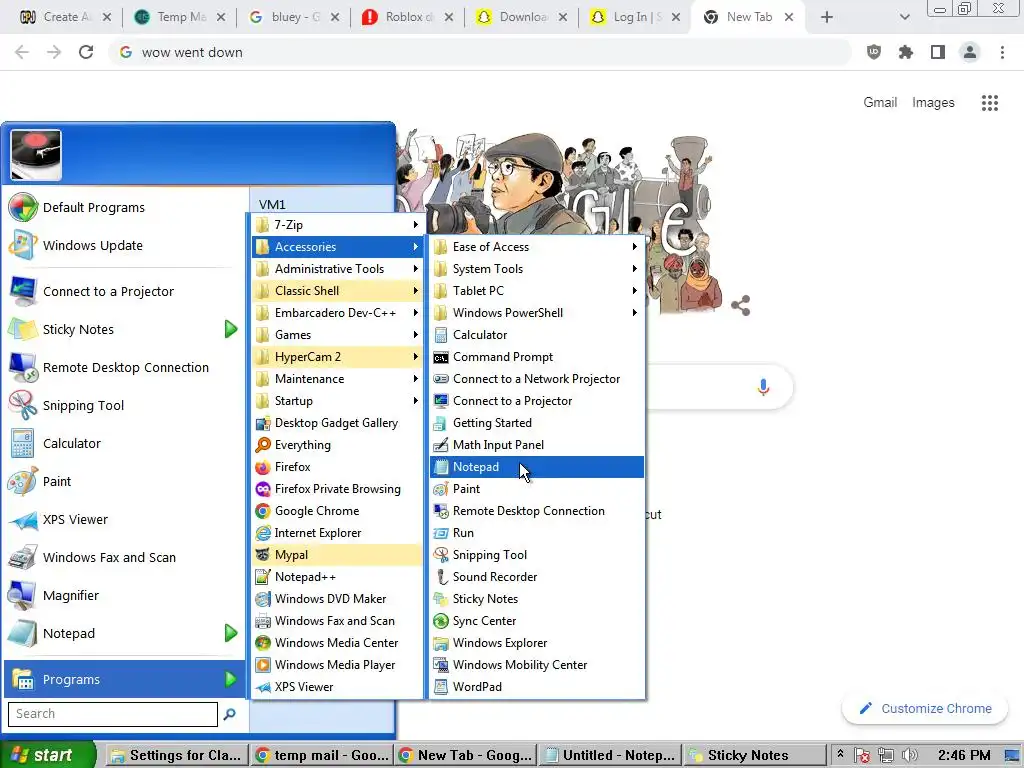Click the Remote Desktop Connection icon in Accessories
The width and height of the screenshot is (1024, 768).
pyautogui.click(x=441, y=511)
